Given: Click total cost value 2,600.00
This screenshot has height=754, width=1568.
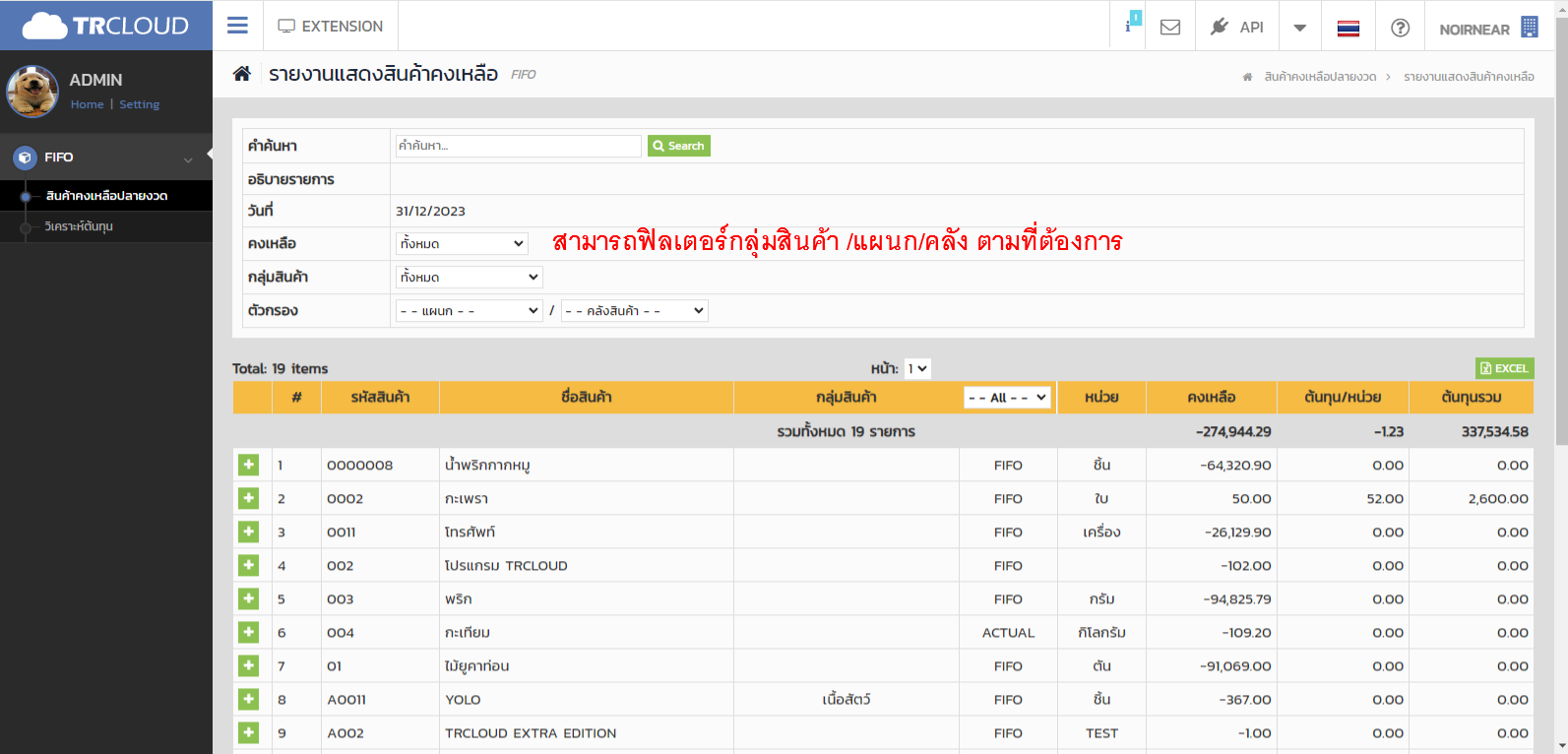Looking at the screenshot, I should pos(1498,499).
